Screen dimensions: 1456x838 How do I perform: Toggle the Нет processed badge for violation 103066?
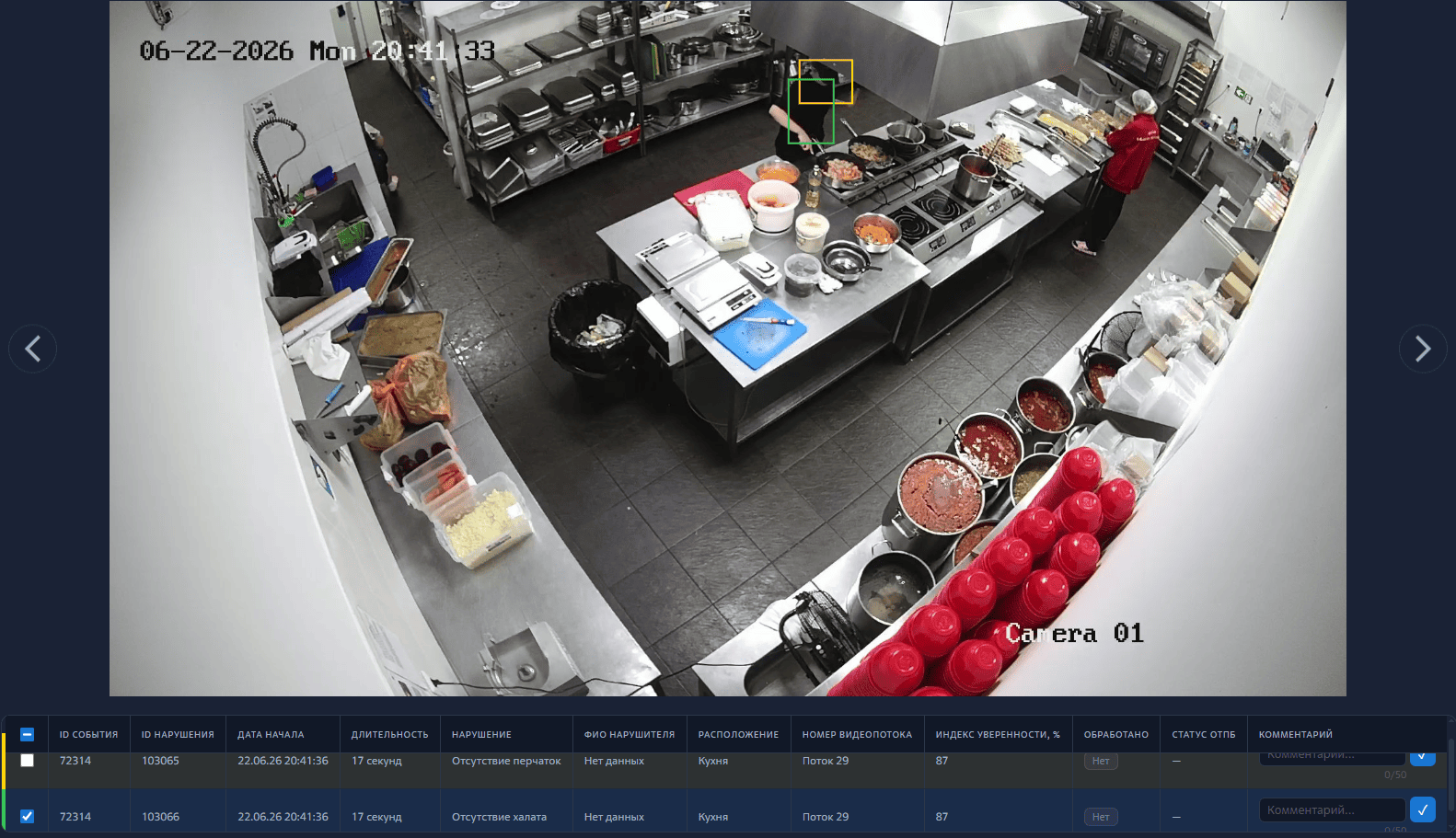coord(1101,817)
